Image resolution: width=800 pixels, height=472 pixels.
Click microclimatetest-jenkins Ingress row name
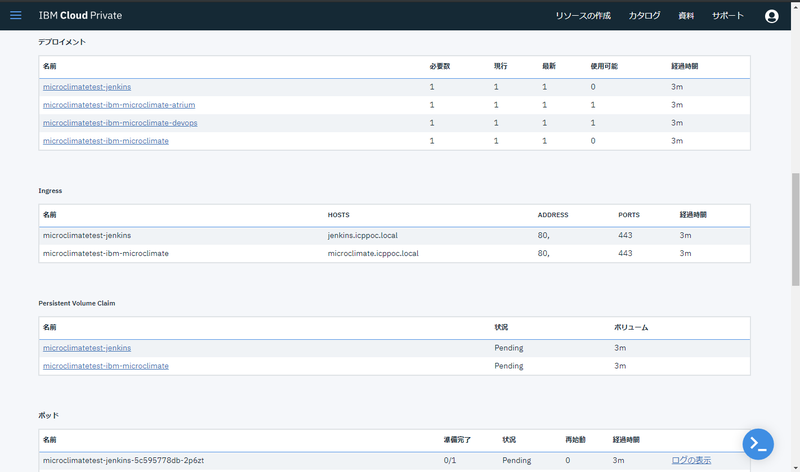tap(87, 235)
